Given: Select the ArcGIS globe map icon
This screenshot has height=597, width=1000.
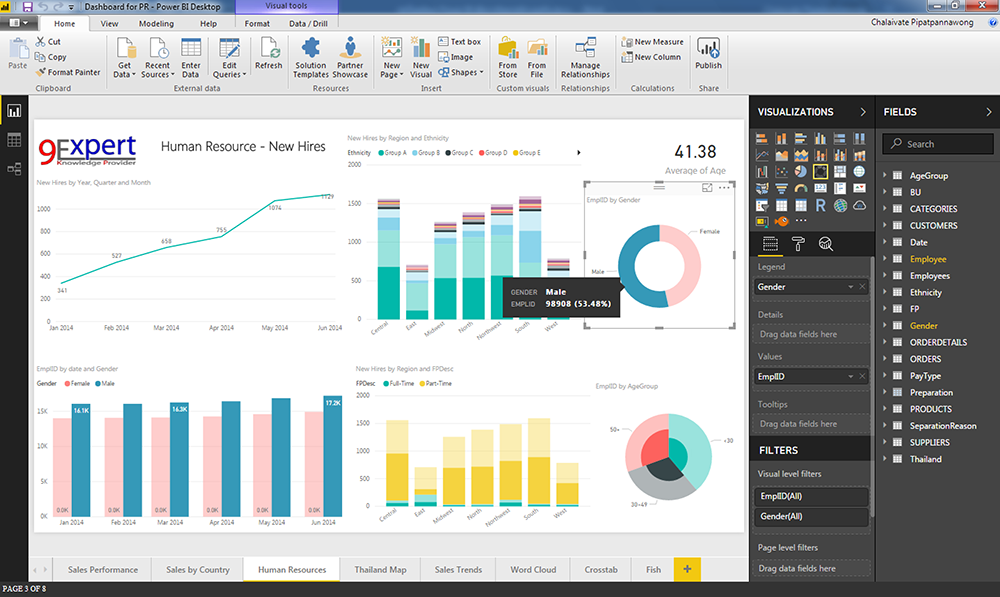Looking at the screenshot, I should [x=841, y=205].
